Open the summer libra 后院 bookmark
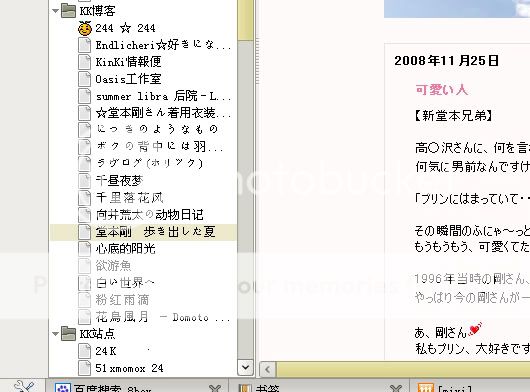The height and width of the screenshot is (392, 530). pyautogui.click(x=163, y=96)
